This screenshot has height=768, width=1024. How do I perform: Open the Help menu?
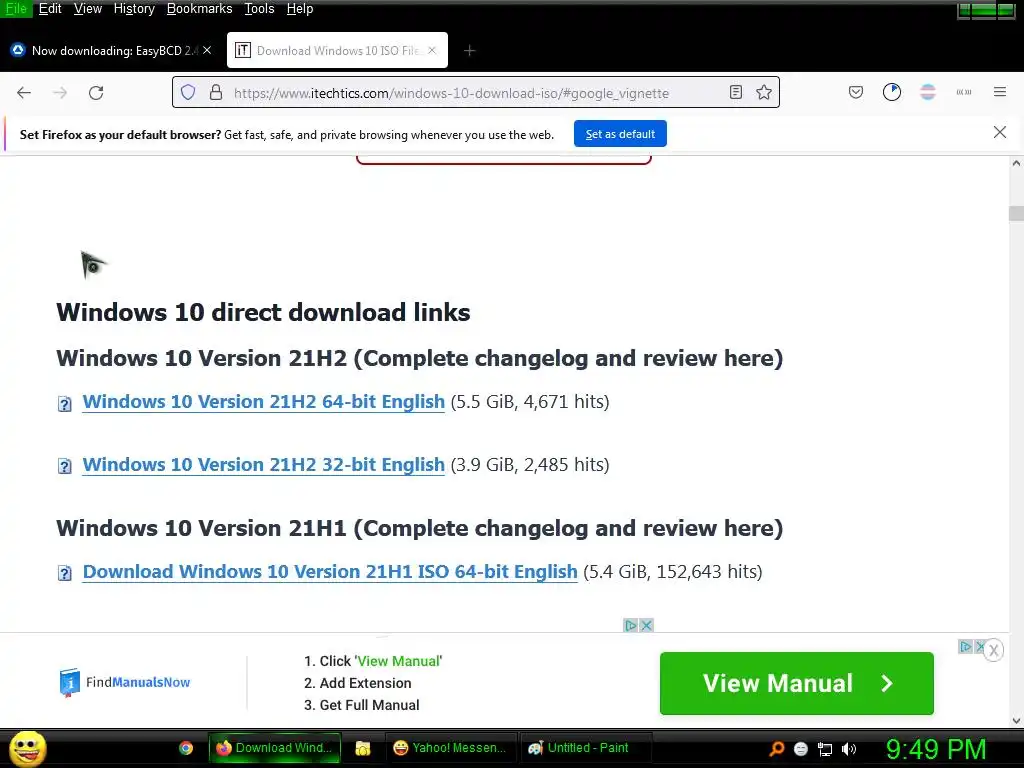pyautogui.click(x=300, y=8)
